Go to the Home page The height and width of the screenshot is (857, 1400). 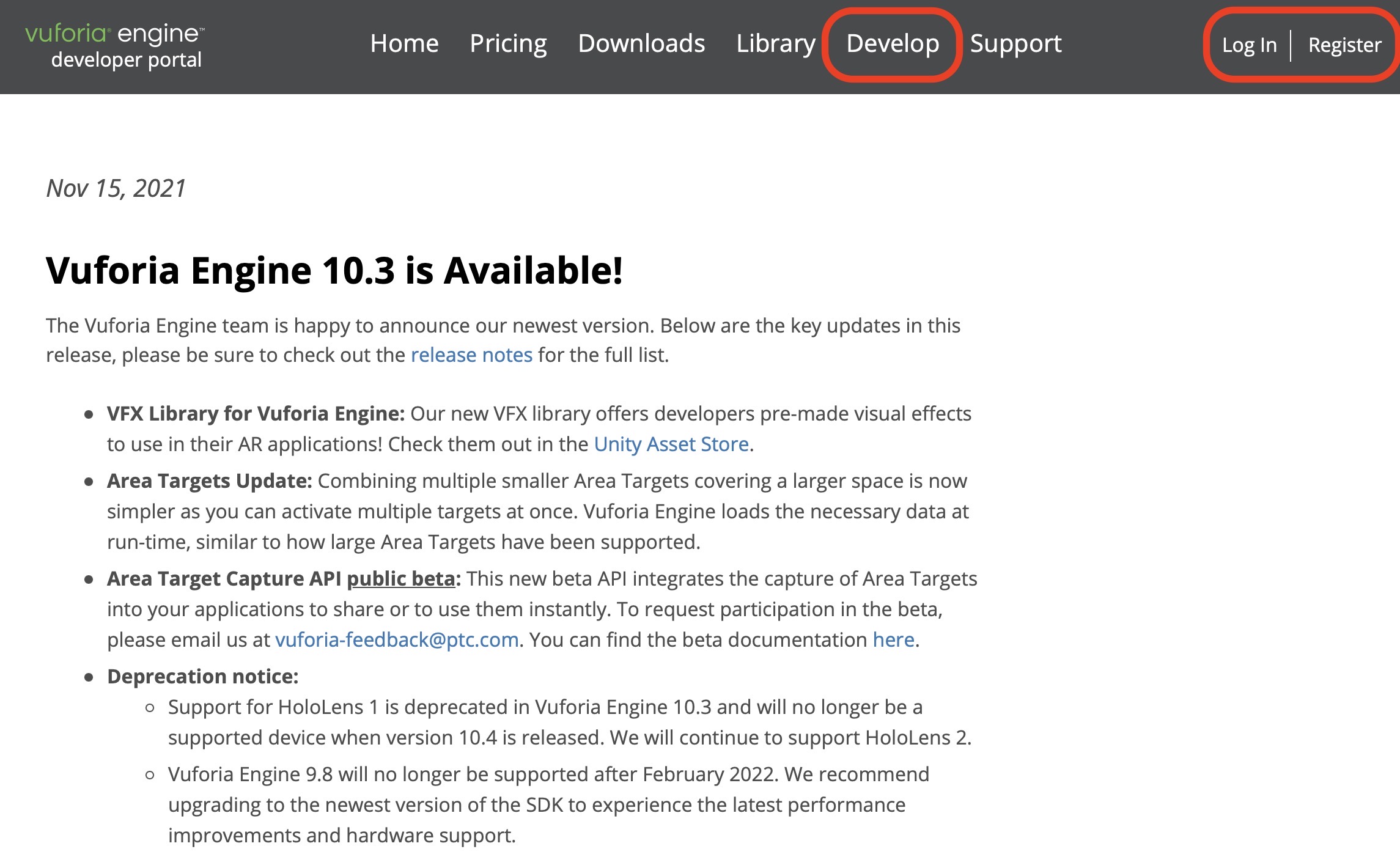pos(404,44)
